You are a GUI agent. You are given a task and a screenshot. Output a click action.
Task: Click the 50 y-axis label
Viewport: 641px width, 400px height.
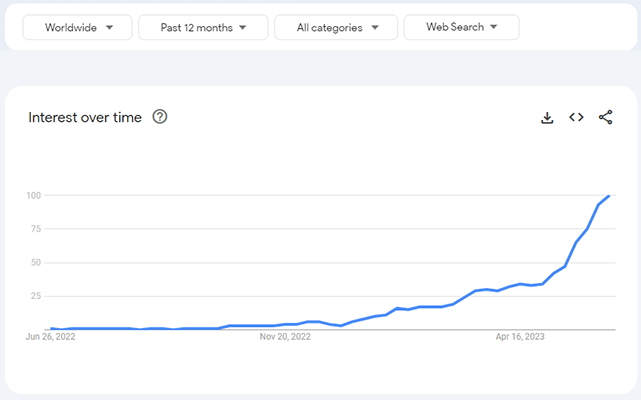coord(36,262)
